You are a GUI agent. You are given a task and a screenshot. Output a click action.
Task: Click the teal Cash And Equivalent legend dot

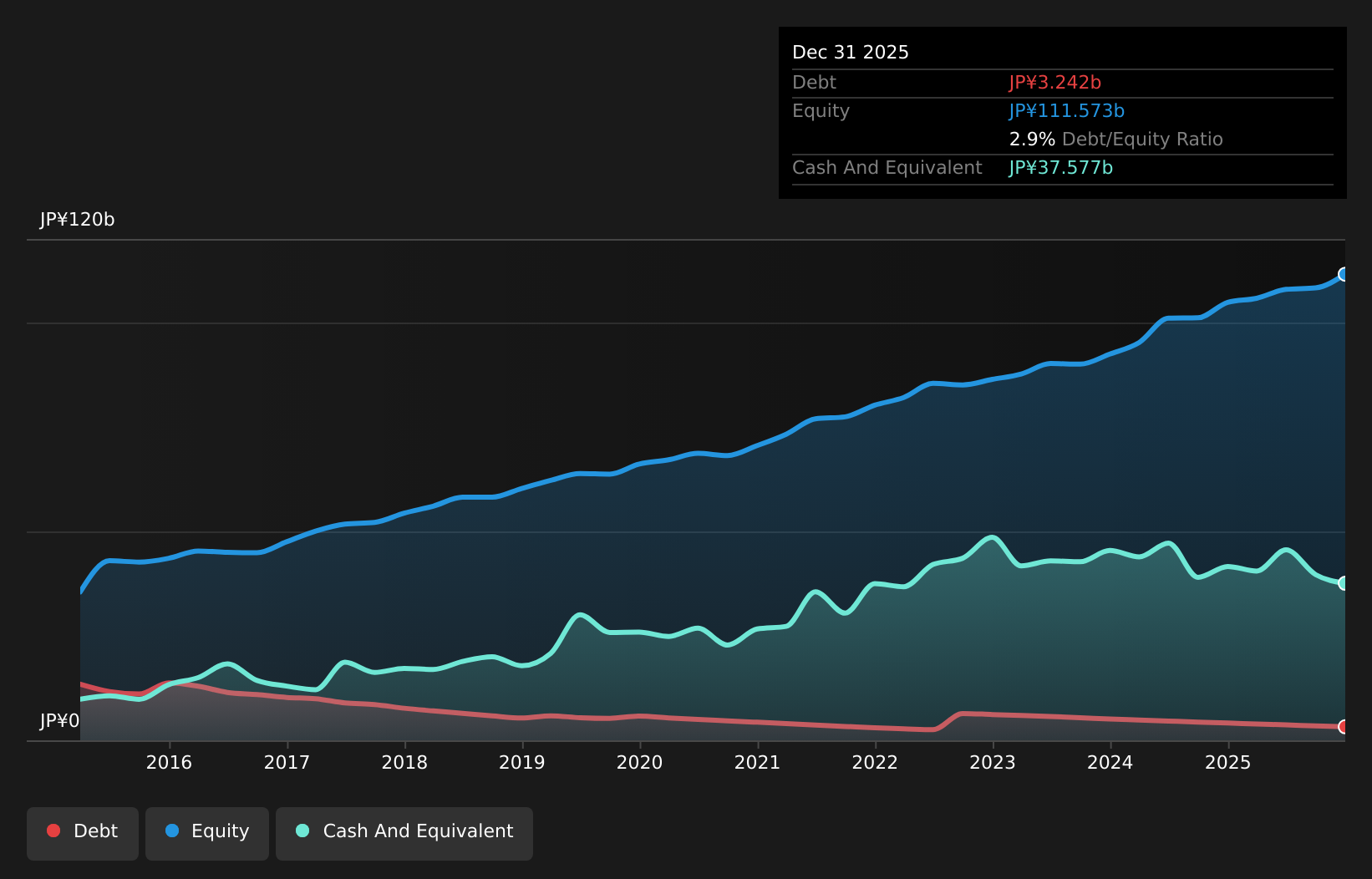[x=302, y=831]
